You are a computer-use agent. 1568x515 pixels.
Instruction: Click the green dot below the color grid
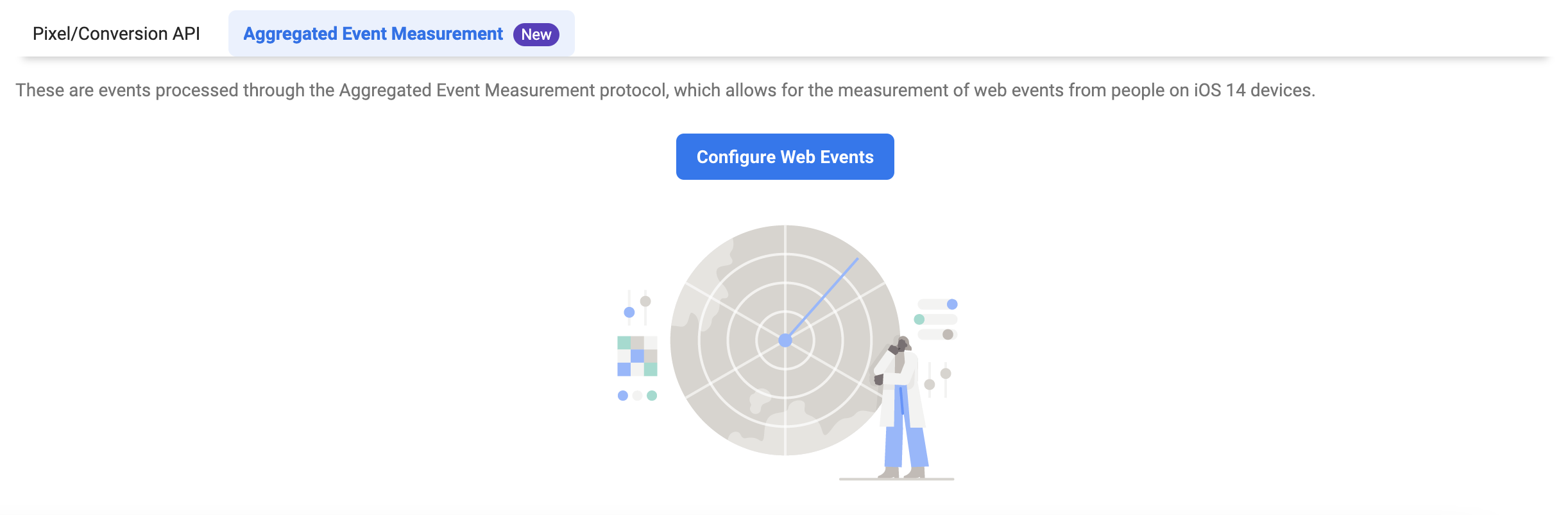click(652, 396)
